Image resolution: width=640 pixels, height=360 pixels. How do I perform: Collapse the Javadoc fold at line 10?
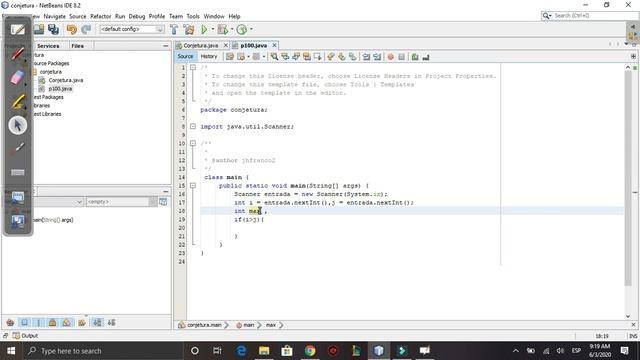click(x=193, y=143)
